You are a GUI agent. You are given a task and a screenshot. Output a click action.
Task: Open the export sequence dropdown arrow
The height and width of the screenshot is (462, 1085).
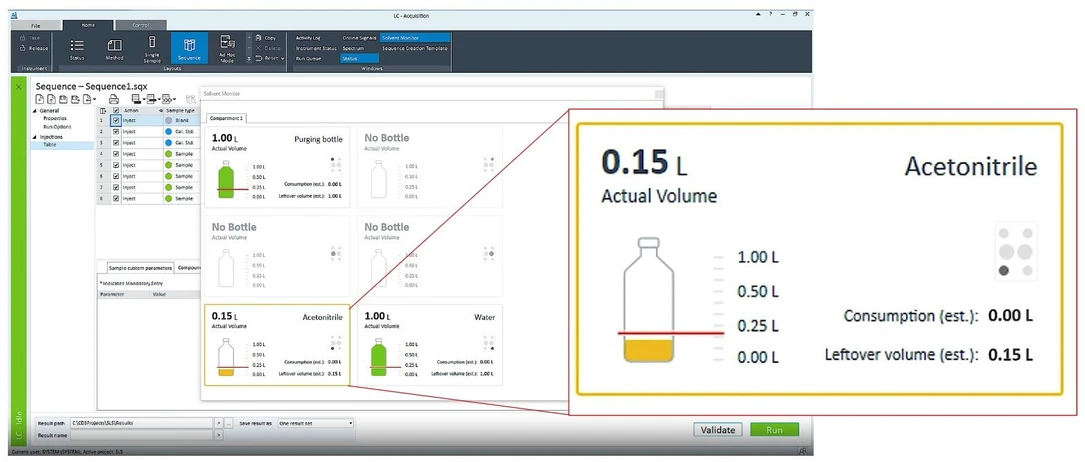click(x=93, y=100)
